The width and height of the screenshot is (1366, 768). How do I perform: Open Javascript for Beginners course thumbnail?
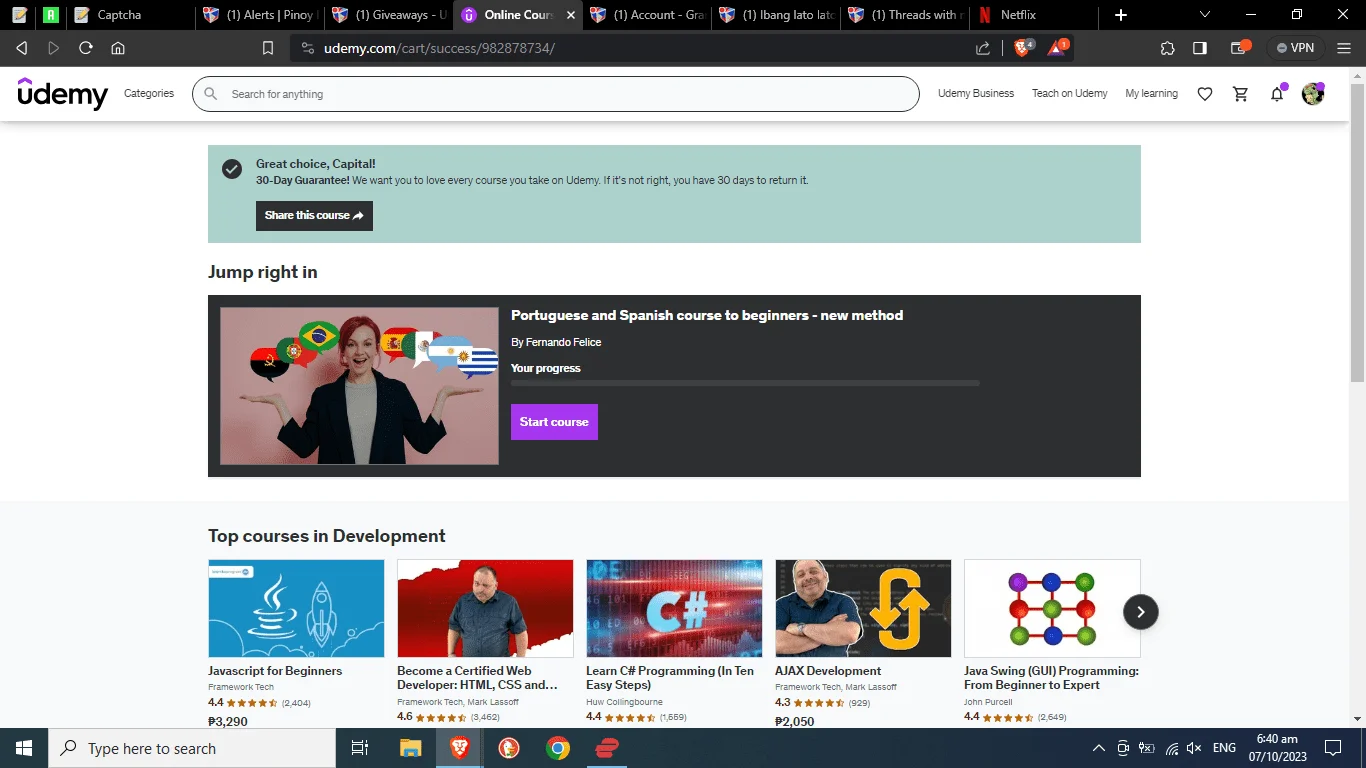tap(296, 608)
